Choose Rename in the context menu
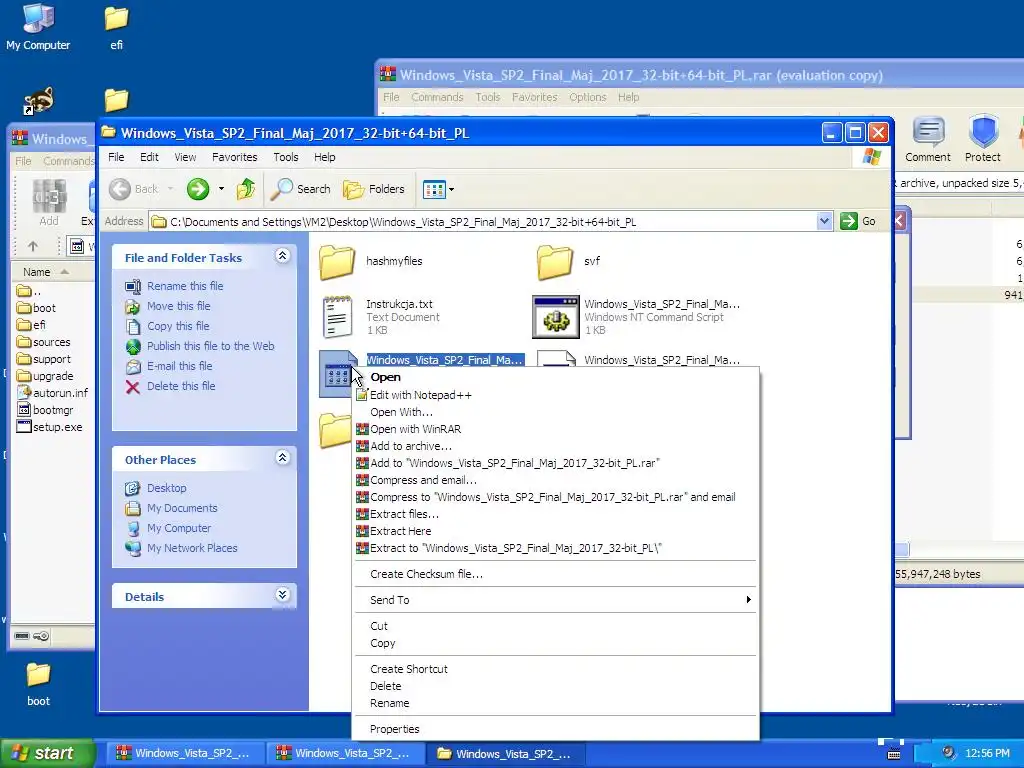The image size is (1024, 768). [389, 703]
